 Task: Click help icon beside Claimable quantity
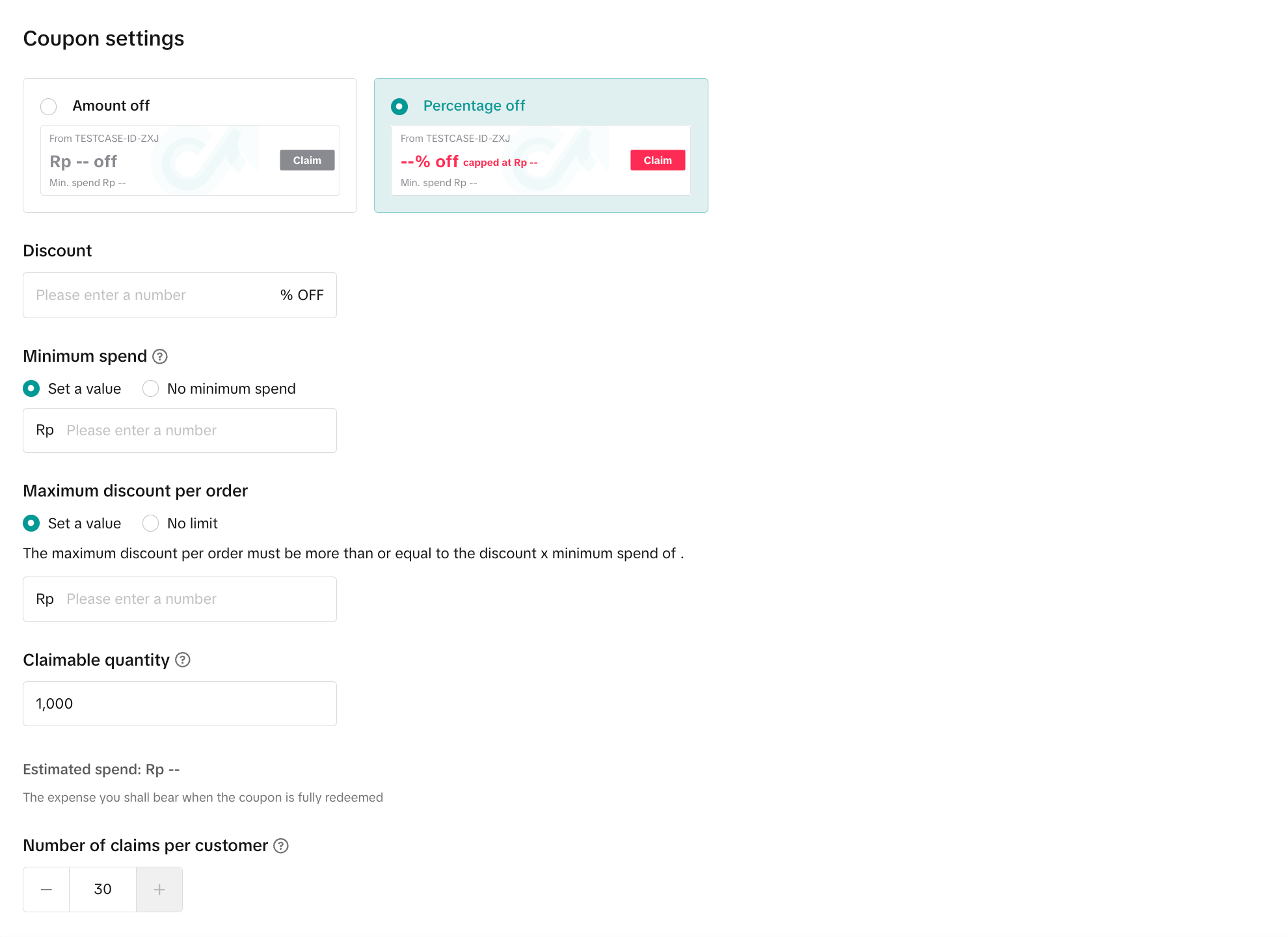183,660
